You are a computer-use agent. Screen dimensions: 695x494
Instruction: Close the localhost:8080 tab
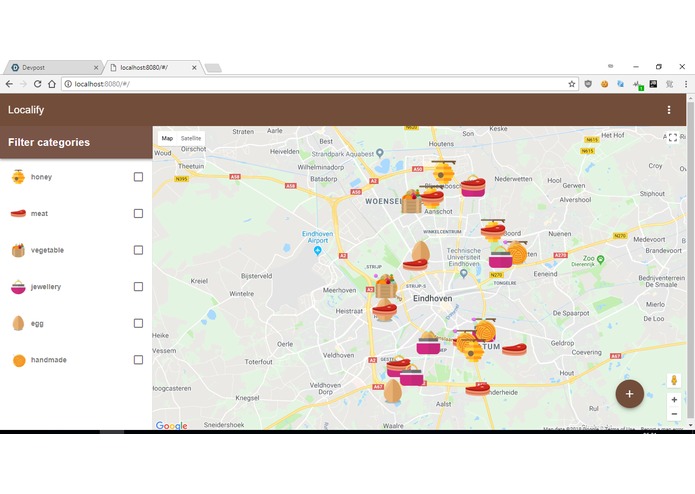click(x=194, y=67)
